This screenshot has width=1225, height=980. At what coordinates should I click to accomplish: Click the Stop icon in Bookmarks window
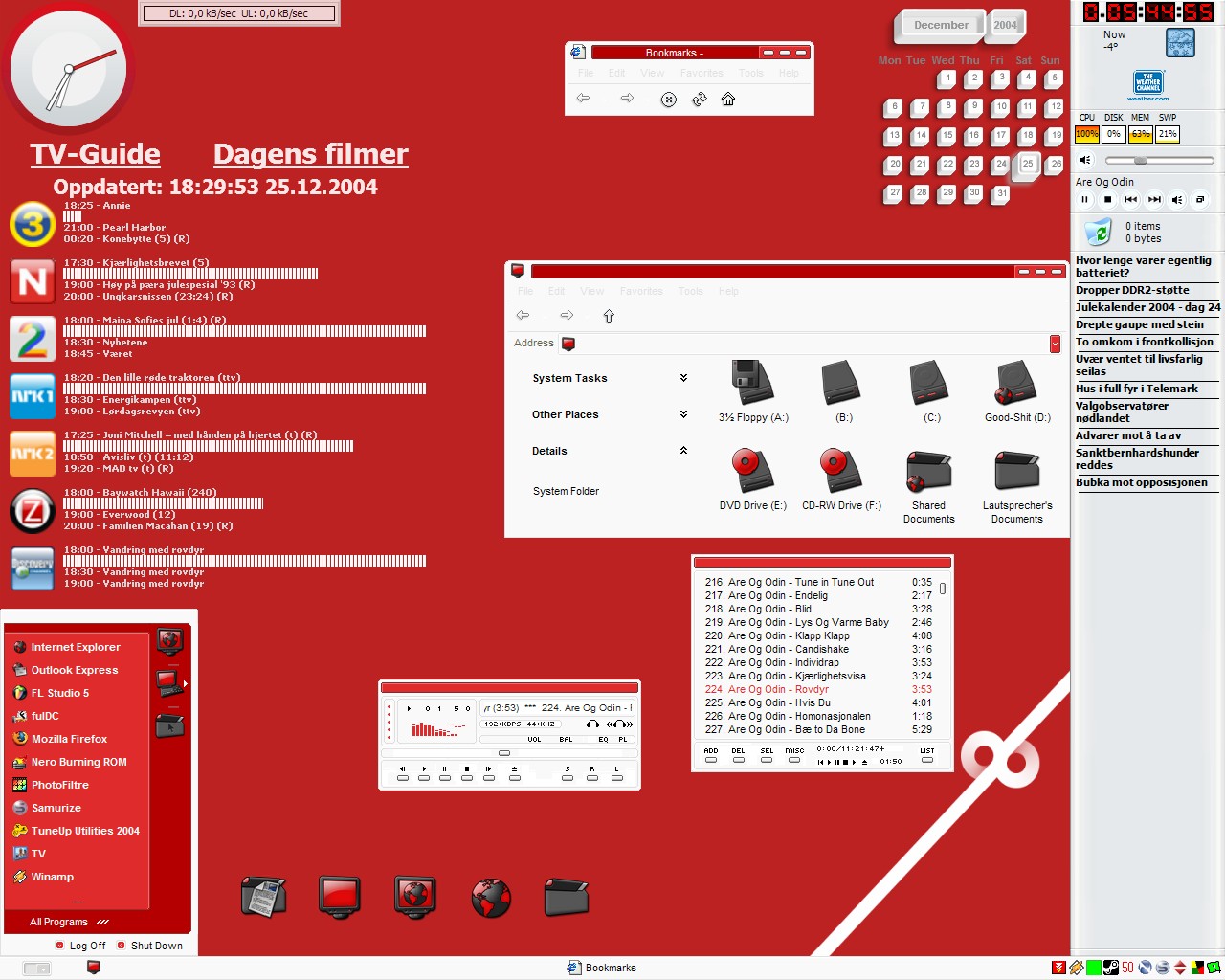(x=669, y=100)
